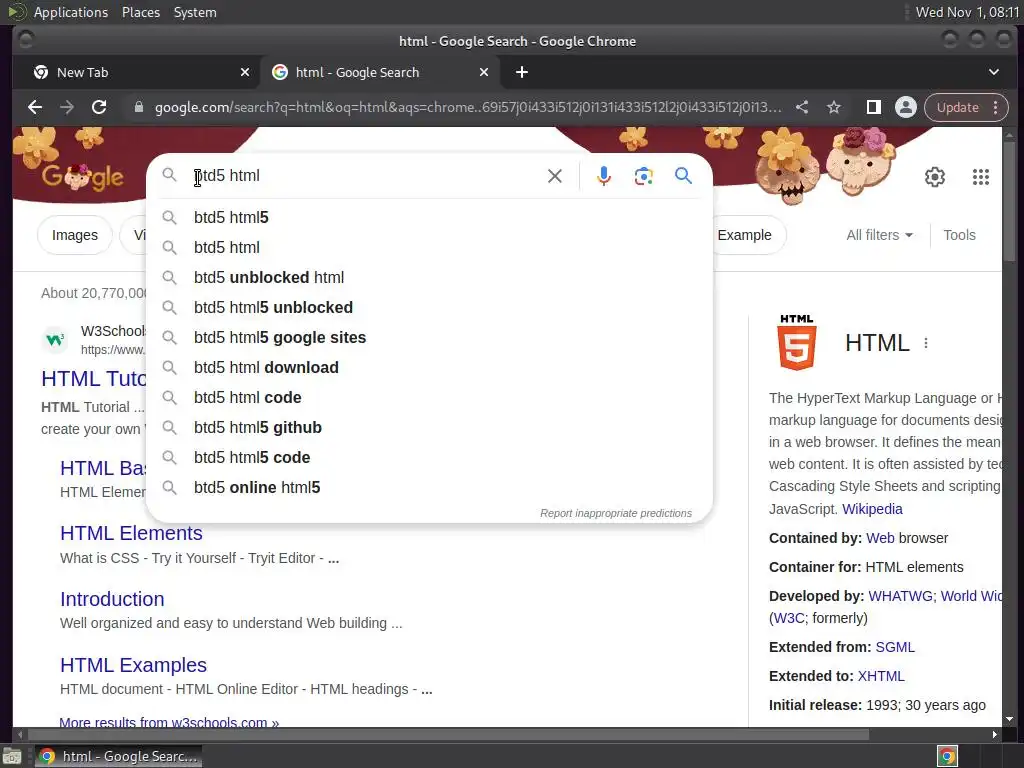Click the W3Schools favicon in first result
This screenshot has height=768, width=1024.
[x=56, y=340]
